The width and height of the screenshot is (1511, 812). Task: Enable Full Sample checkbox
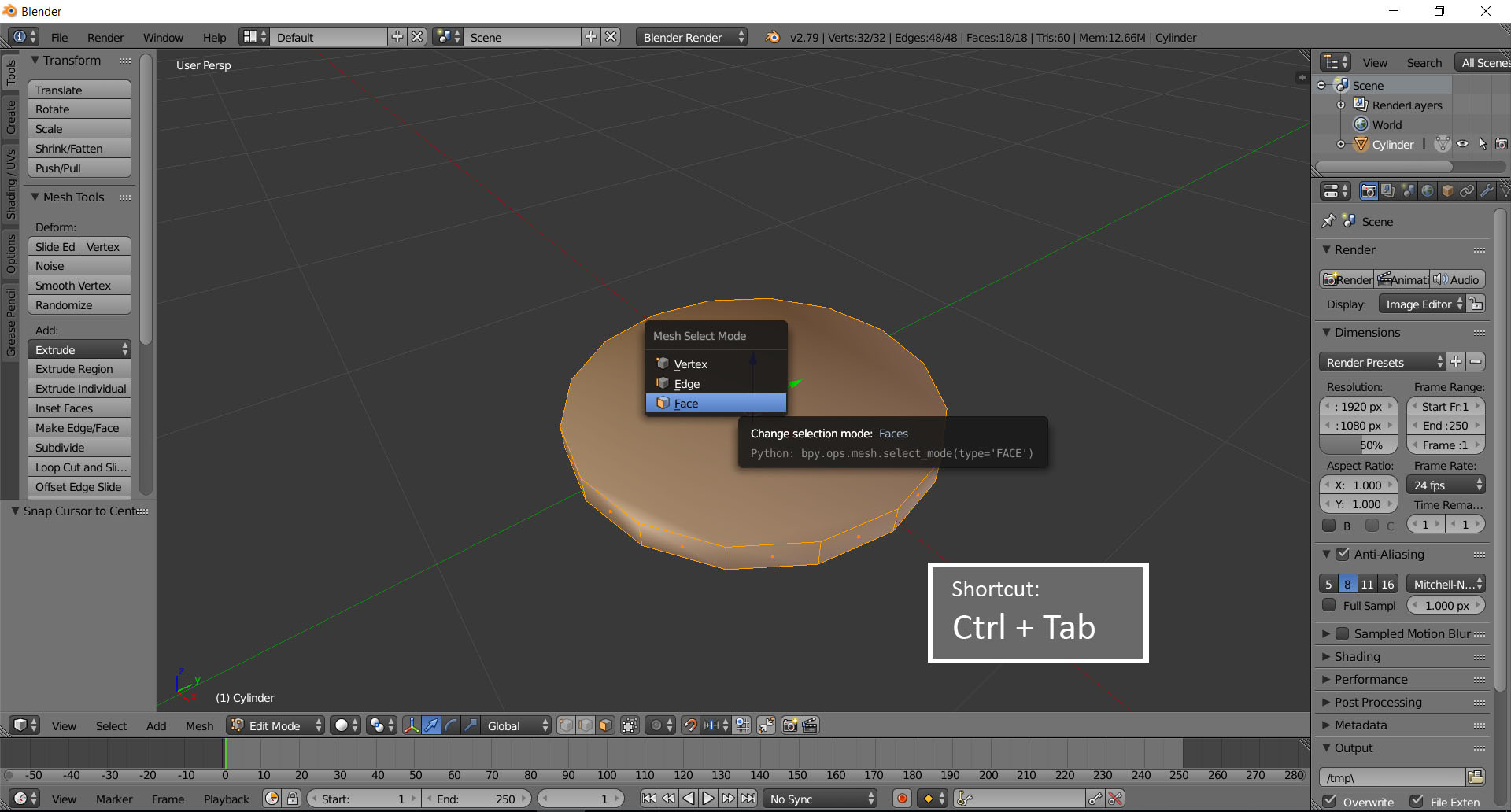click(1329, 605)
